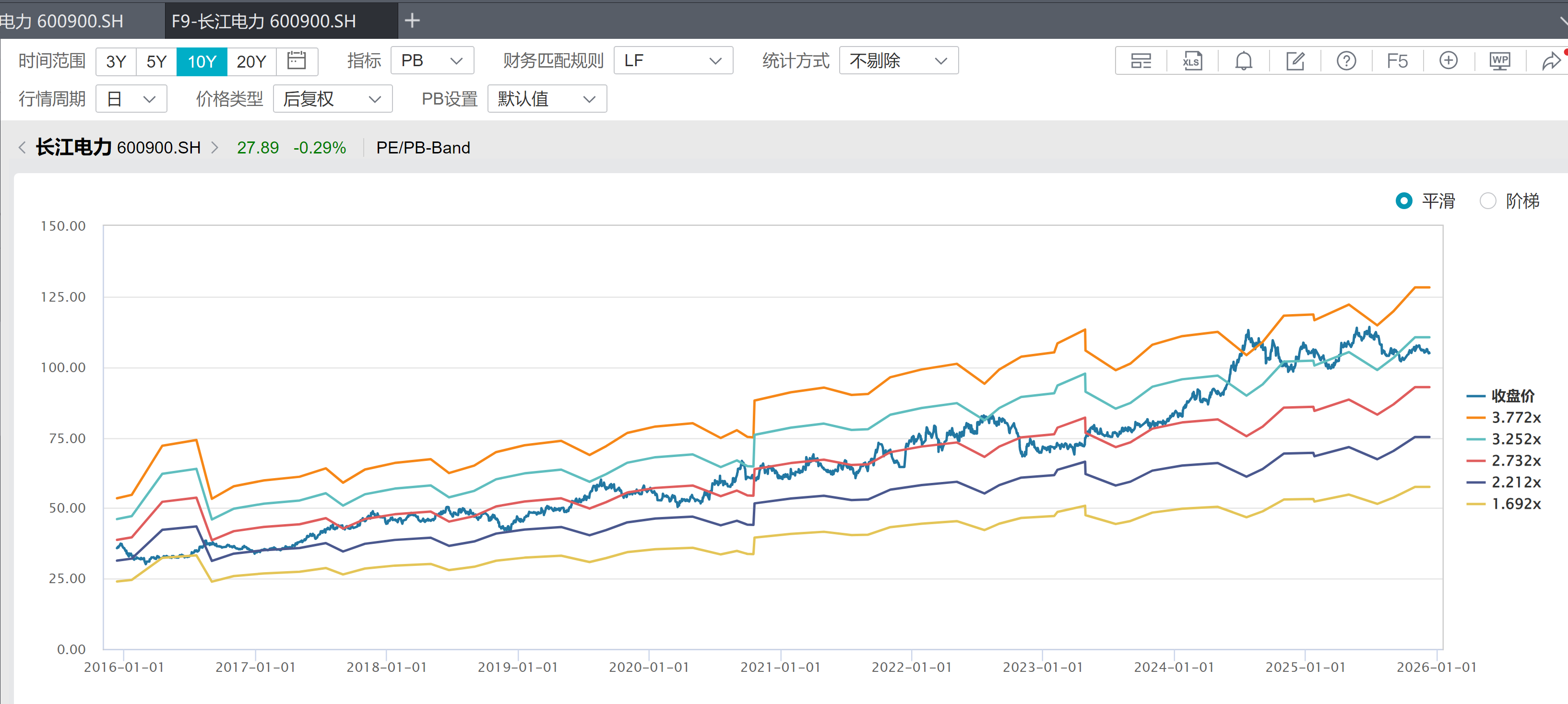This screenshot has height=704, width=1568.
Task: Open the 指标 PB dropdown
Action: [x=431, y=61]
